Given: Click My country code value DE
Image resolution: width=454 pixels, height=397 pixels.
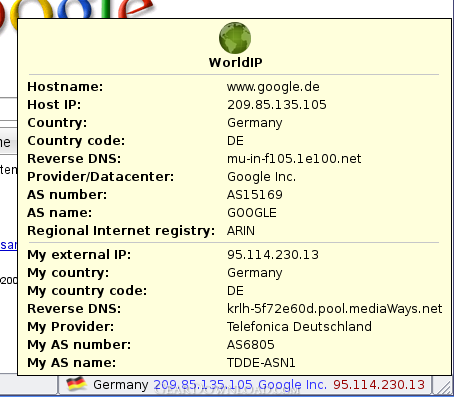Looking at the screenshot, I should (x=235, y=291).
